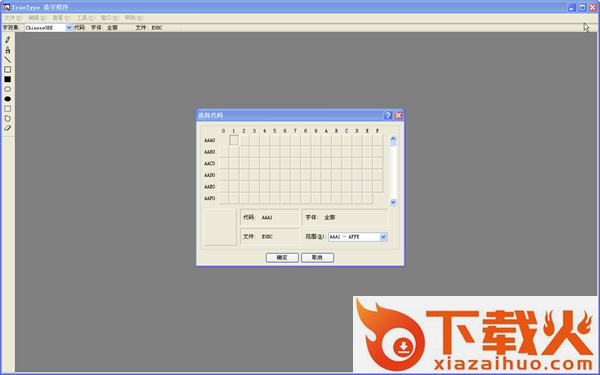This screenshot has height=375, width=600.
Task: Cancel the dialog with 取消 button
Action: [317, 258]
